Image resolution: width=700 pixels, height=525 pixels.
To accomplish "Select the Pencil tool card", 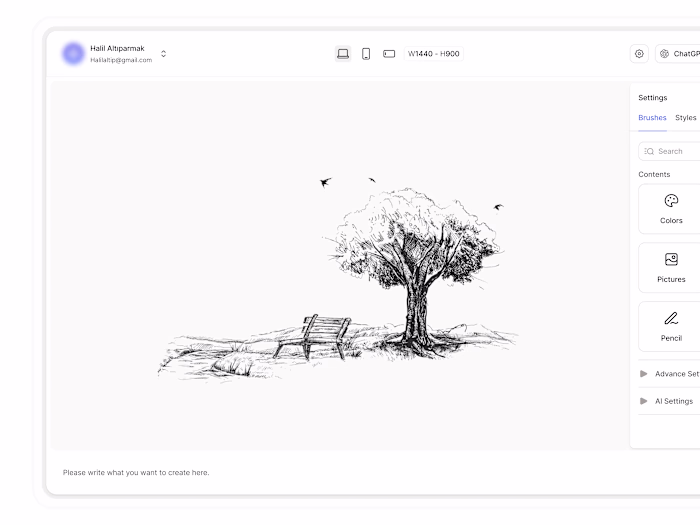I will pos(671,327).
